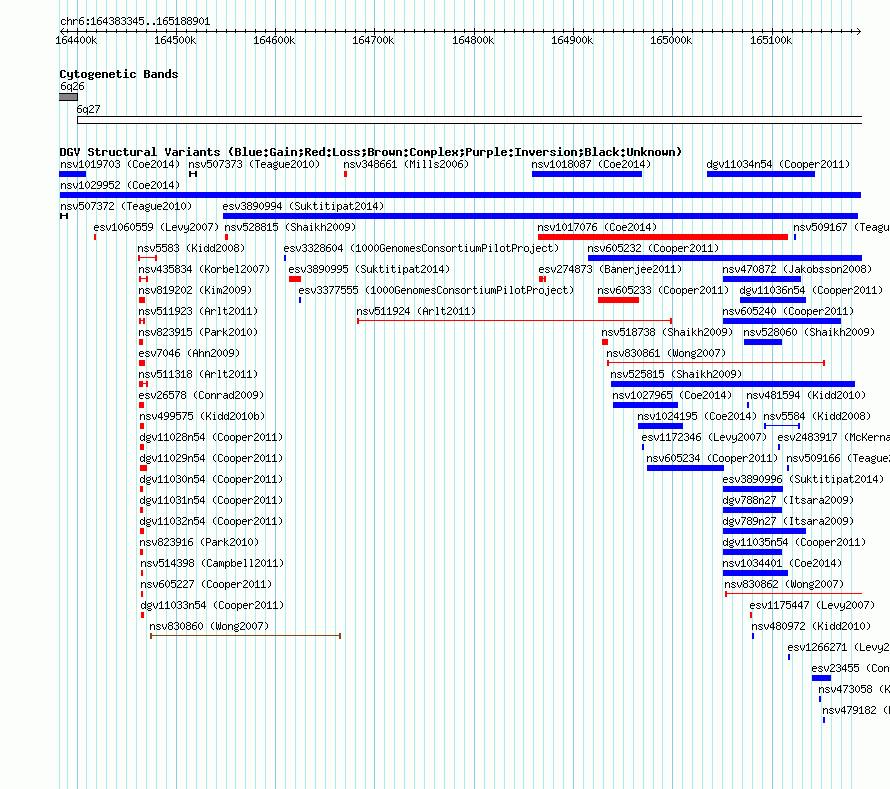Click the nsv1019703 (Coe2014) label
890x789 pixels.
pyautogui.click(x=120, y=164)
